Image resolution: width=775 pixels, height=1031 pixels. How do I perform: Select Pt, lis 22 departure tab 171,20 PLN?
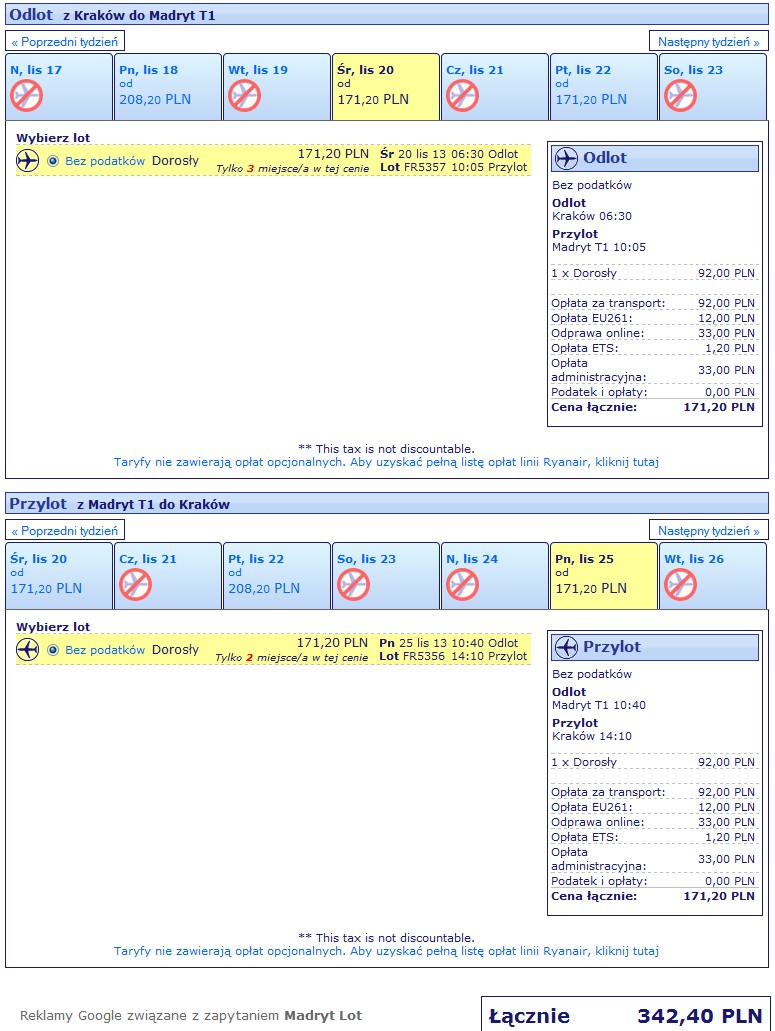[603, 87]
